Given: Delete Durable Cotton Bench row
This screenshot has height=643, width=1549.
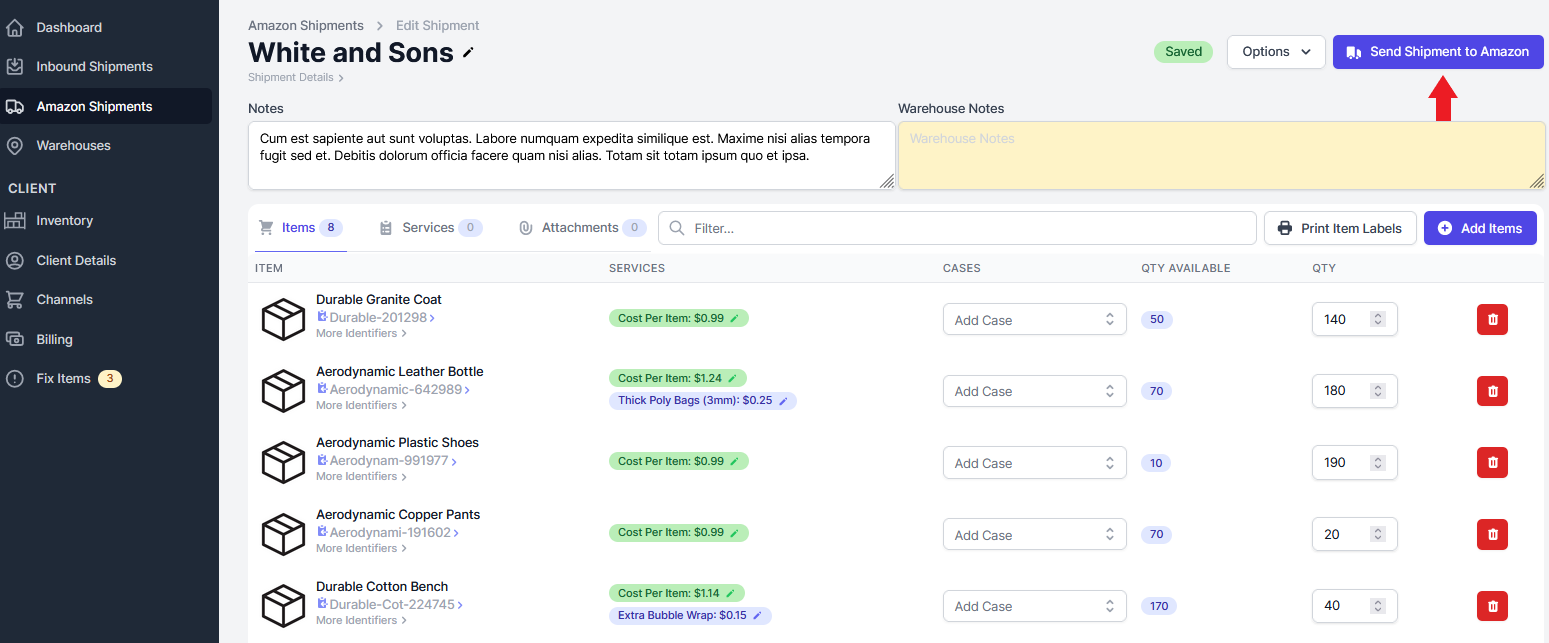Looking at the screenshot, I should point(1492,605).
